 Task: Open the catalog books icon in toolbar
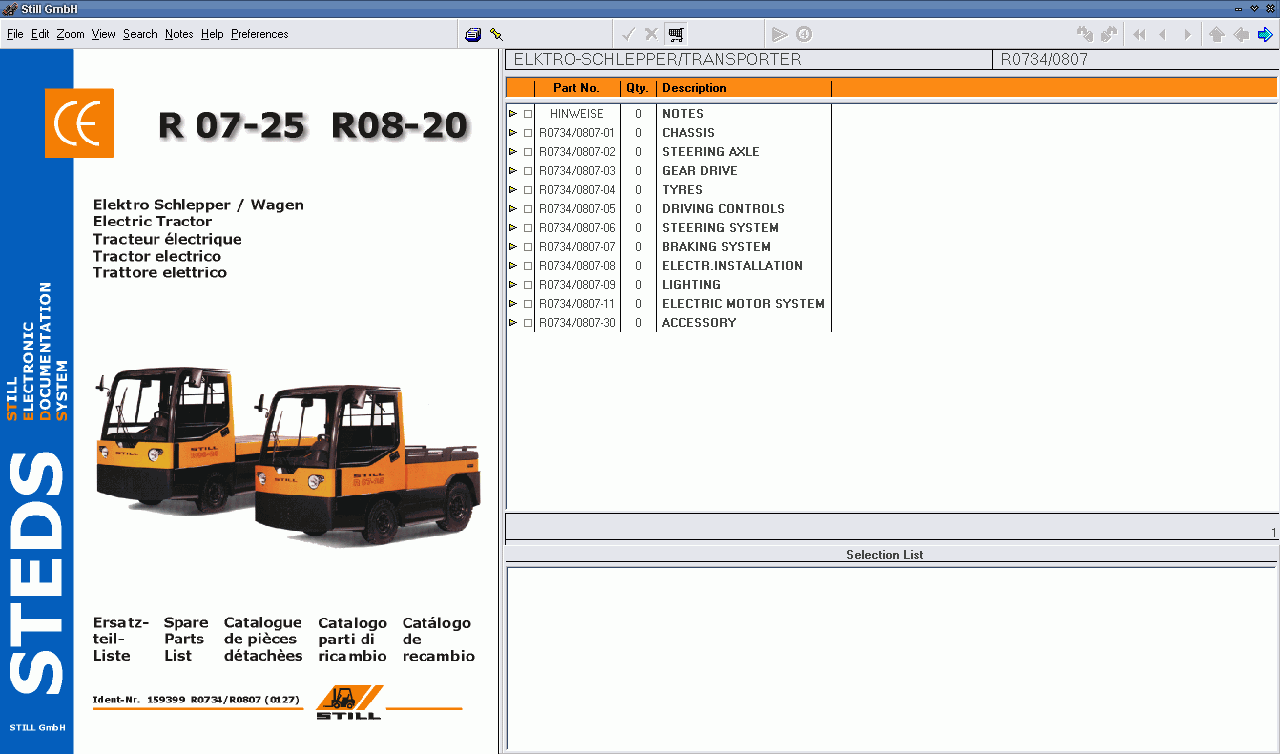click(x=473, y=34)
